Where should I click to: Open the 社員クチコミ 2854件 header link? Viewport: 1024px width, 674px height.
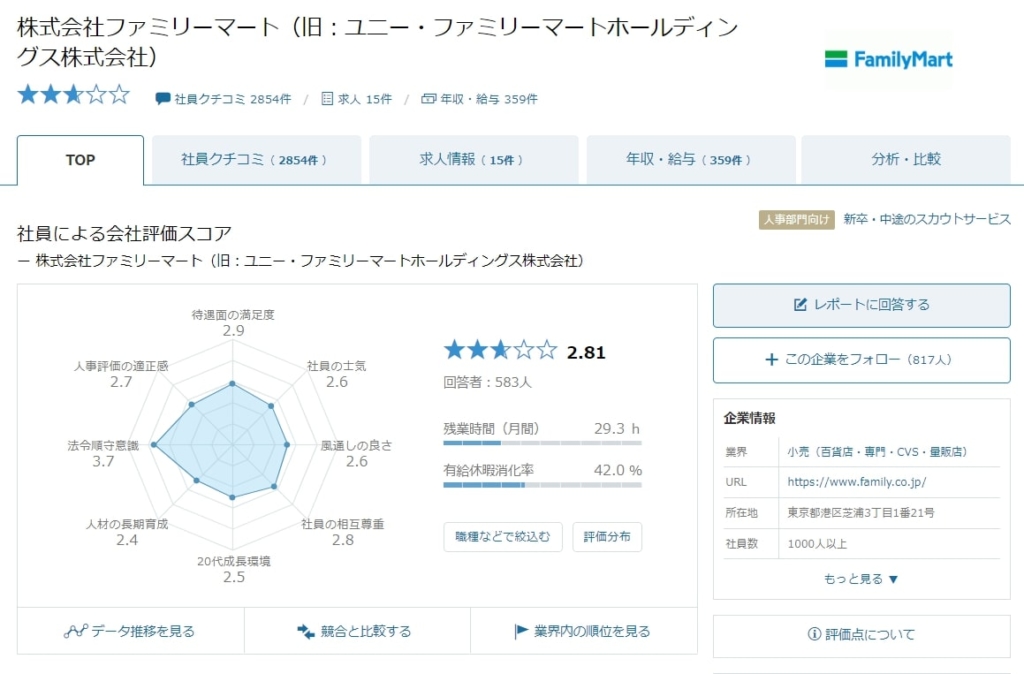(x=232, y=99)
